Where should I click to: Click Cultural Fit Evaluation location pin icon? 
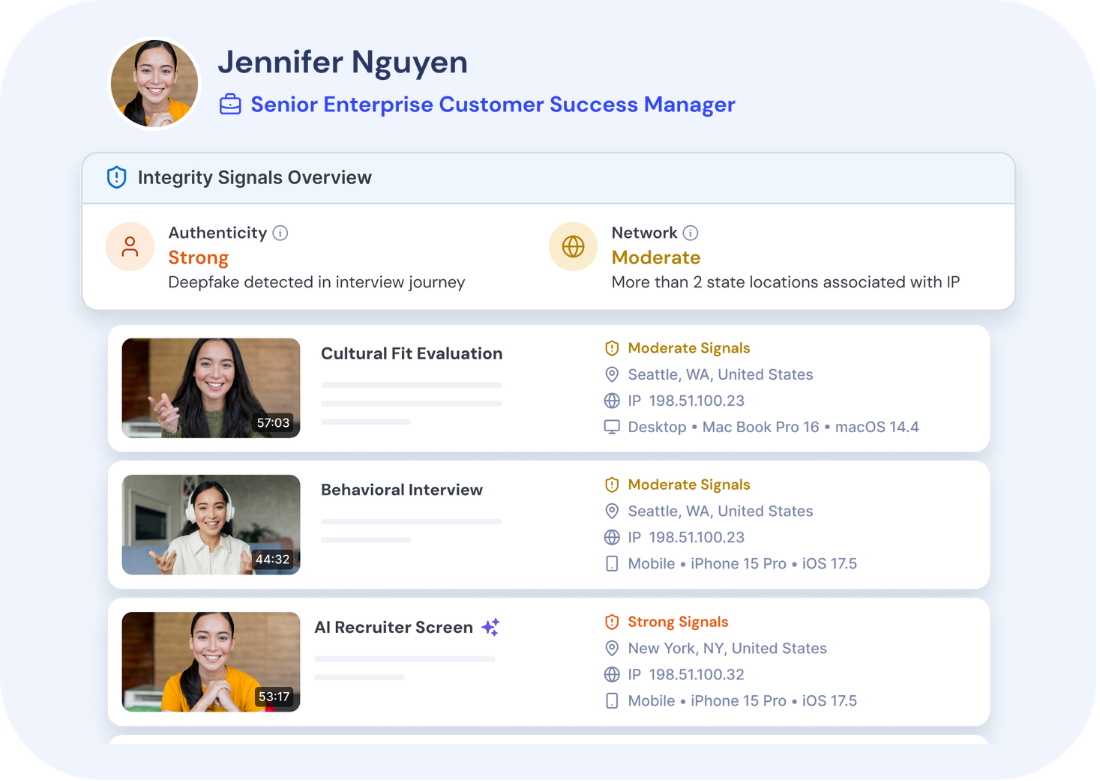pyautogui.click(x=612, y=375)
